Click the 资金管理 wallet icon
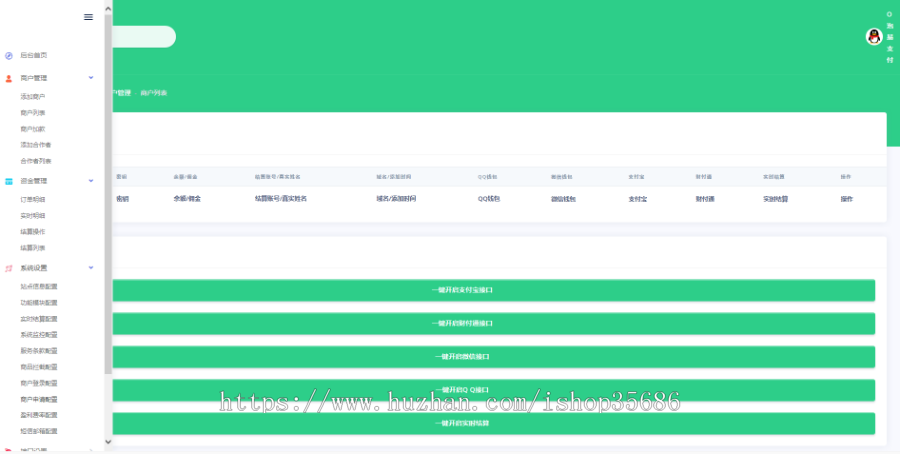Screen dimensions: 900x454 [9, 181]
